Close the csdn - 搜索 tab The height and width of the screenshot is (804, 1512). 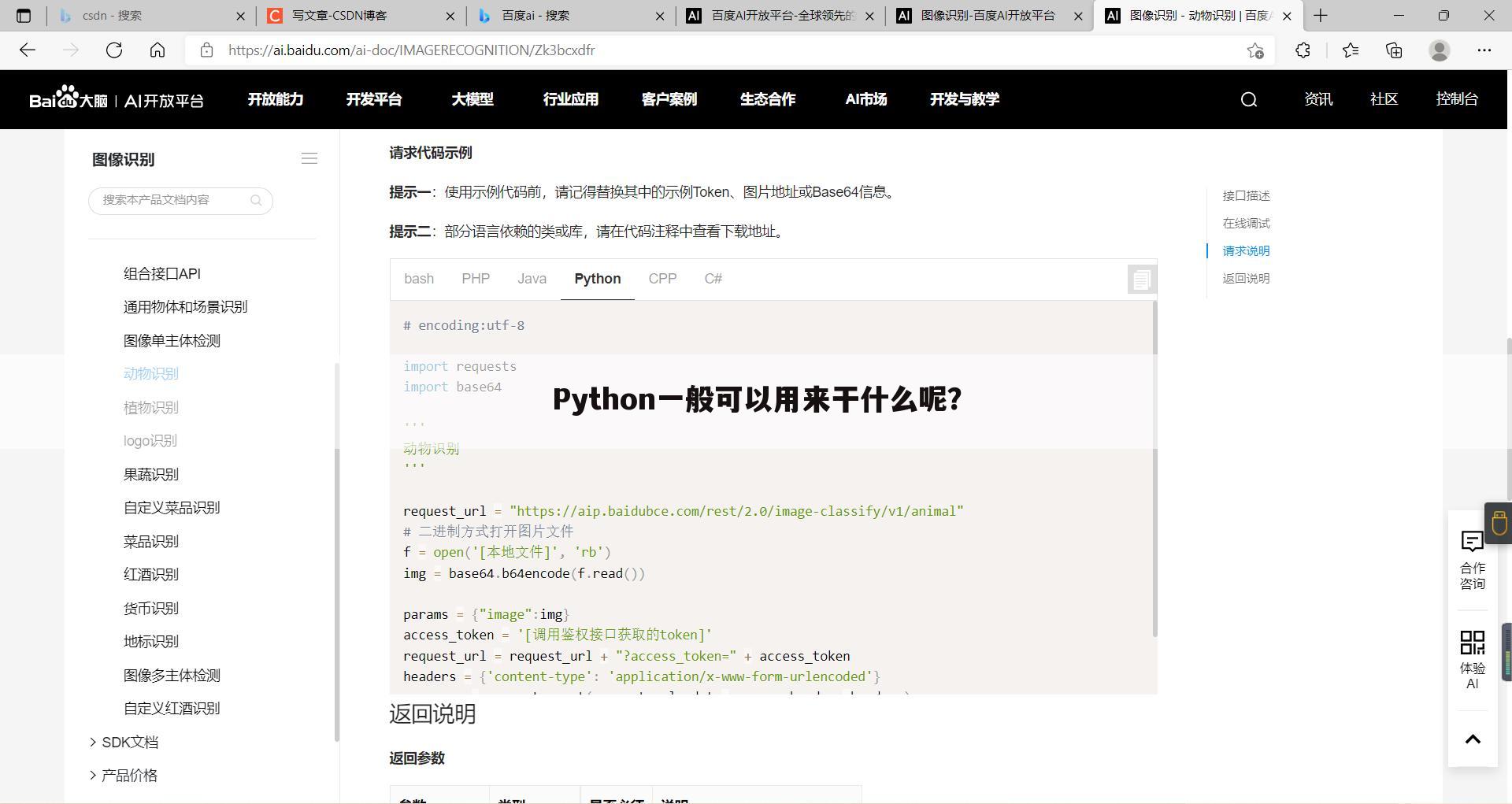tap(241, 16)
